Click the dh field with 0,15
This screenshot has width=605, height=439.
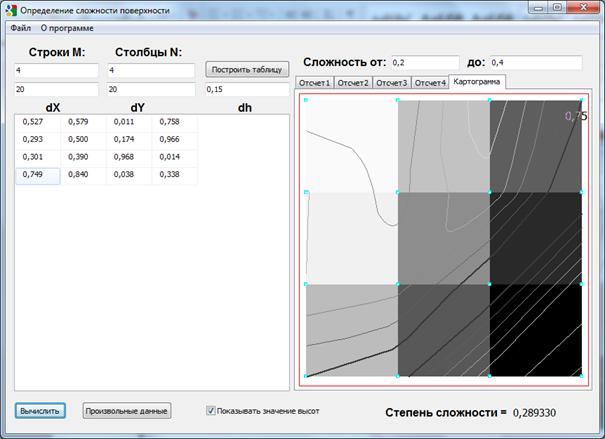247,89
